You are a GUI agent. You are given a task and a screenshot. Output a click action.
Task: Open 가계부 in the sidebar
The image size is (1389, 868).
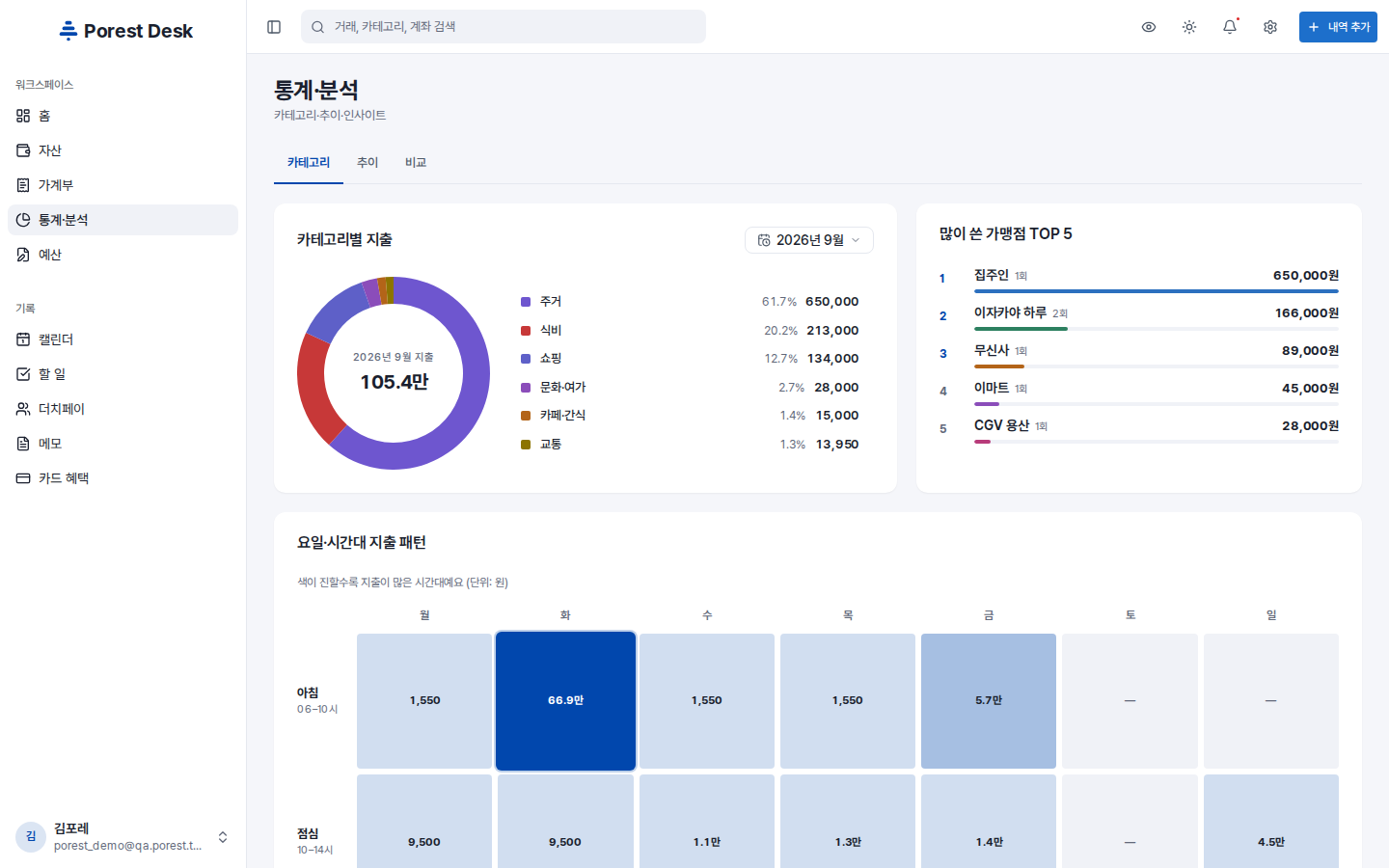point(123,185)
